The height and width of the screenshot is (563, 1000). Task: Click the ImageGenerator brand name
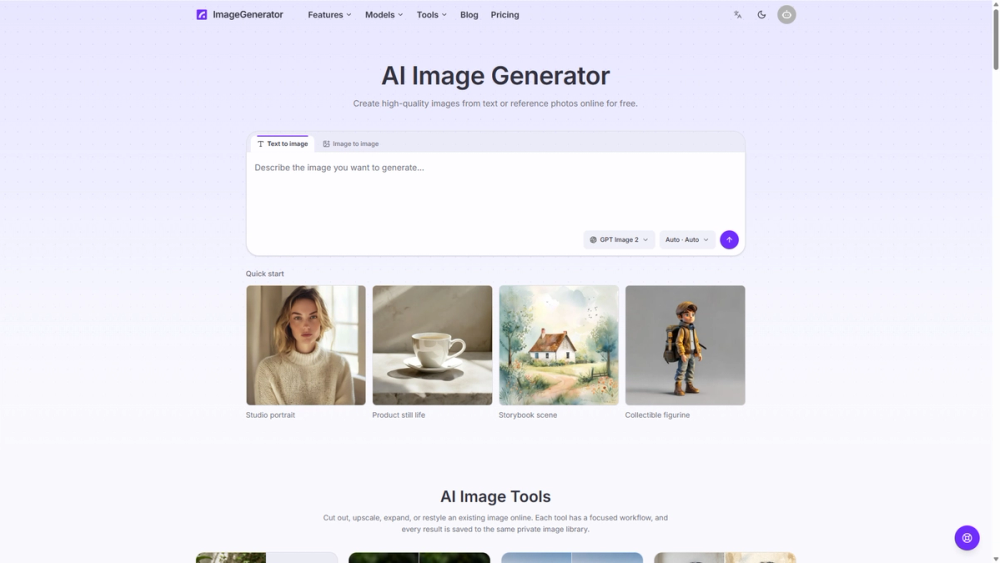coord(247,15)
